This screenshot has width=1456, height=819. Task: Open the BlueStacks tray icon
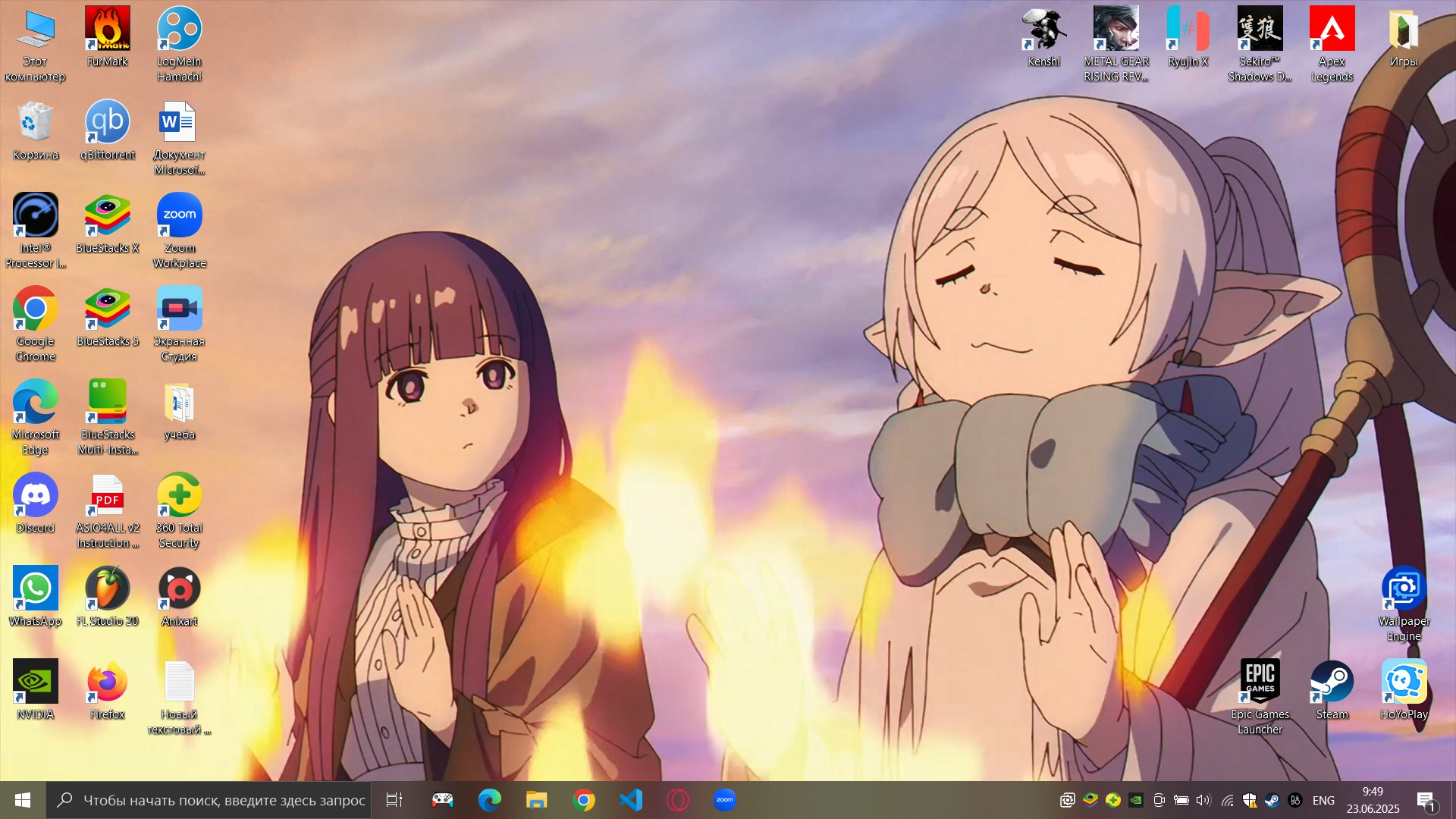tap(1090, 800)
